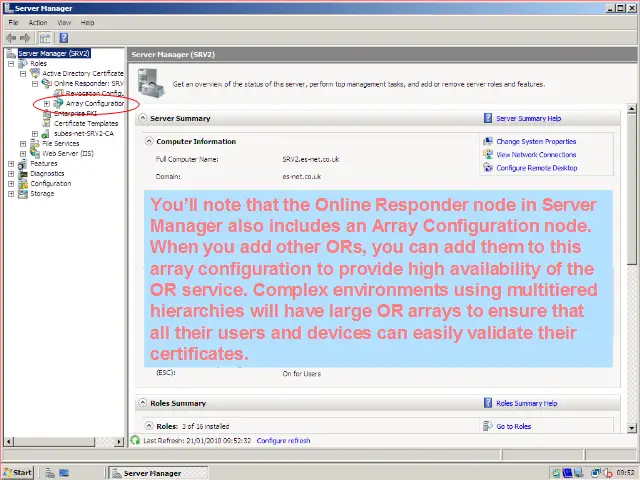Collapse the Active Directory Certificate Services node
The height and width of the screenshot is (480, 640).
click(x=23, y=74)
